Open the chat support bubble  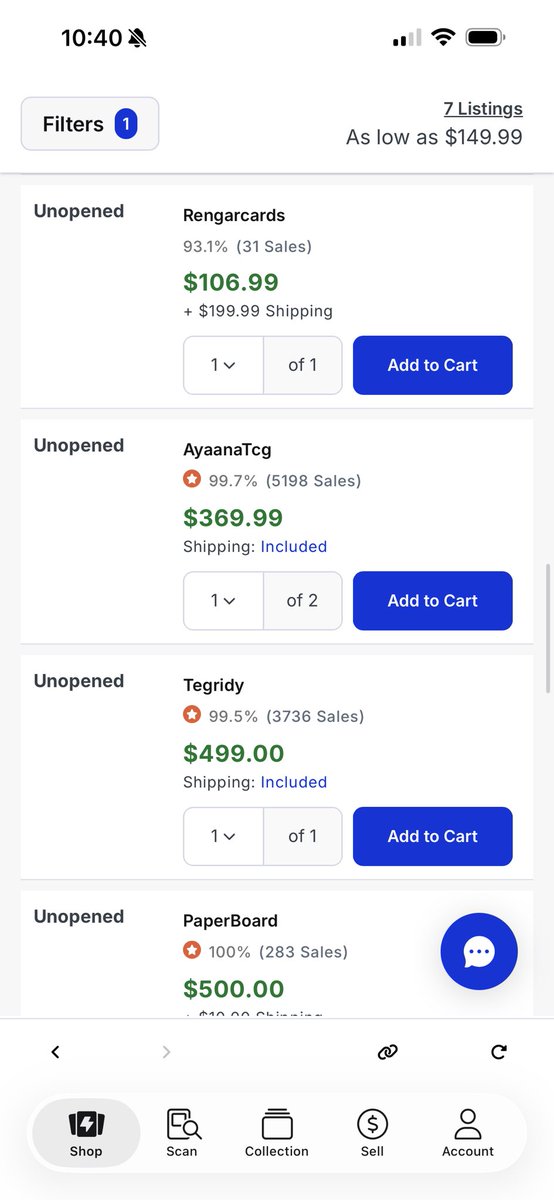pyautogui.click(x=479, y=952)
